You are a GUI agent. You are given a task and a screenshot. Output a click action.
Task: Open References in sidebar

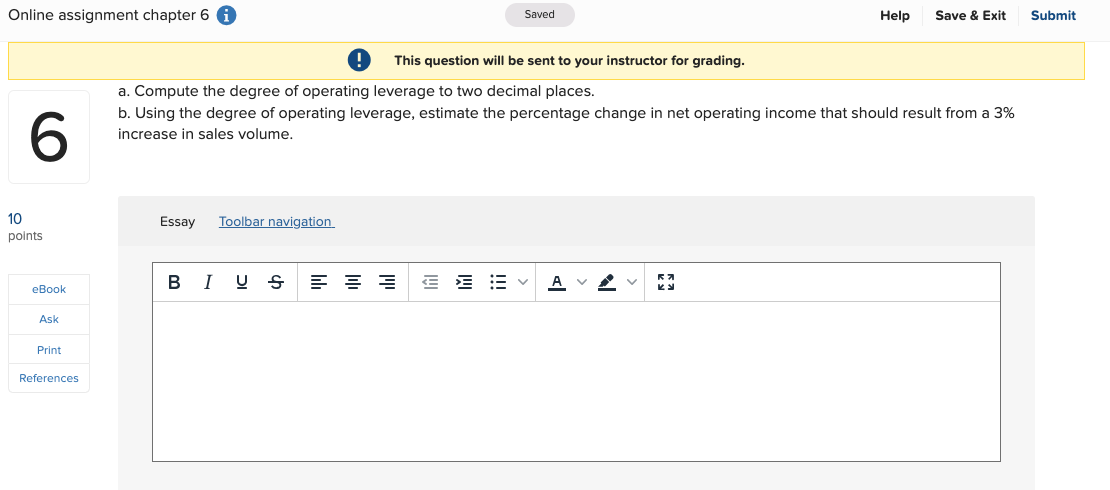pyautogui.click(x=49, y=378)
